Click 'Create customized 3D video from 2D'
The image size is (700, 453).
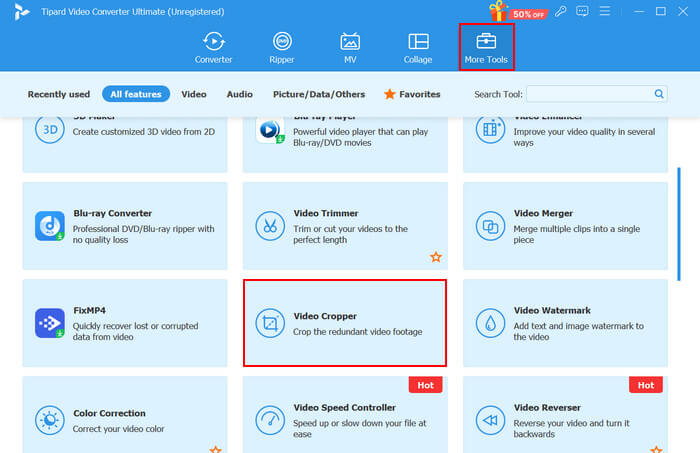click(144, 132)
